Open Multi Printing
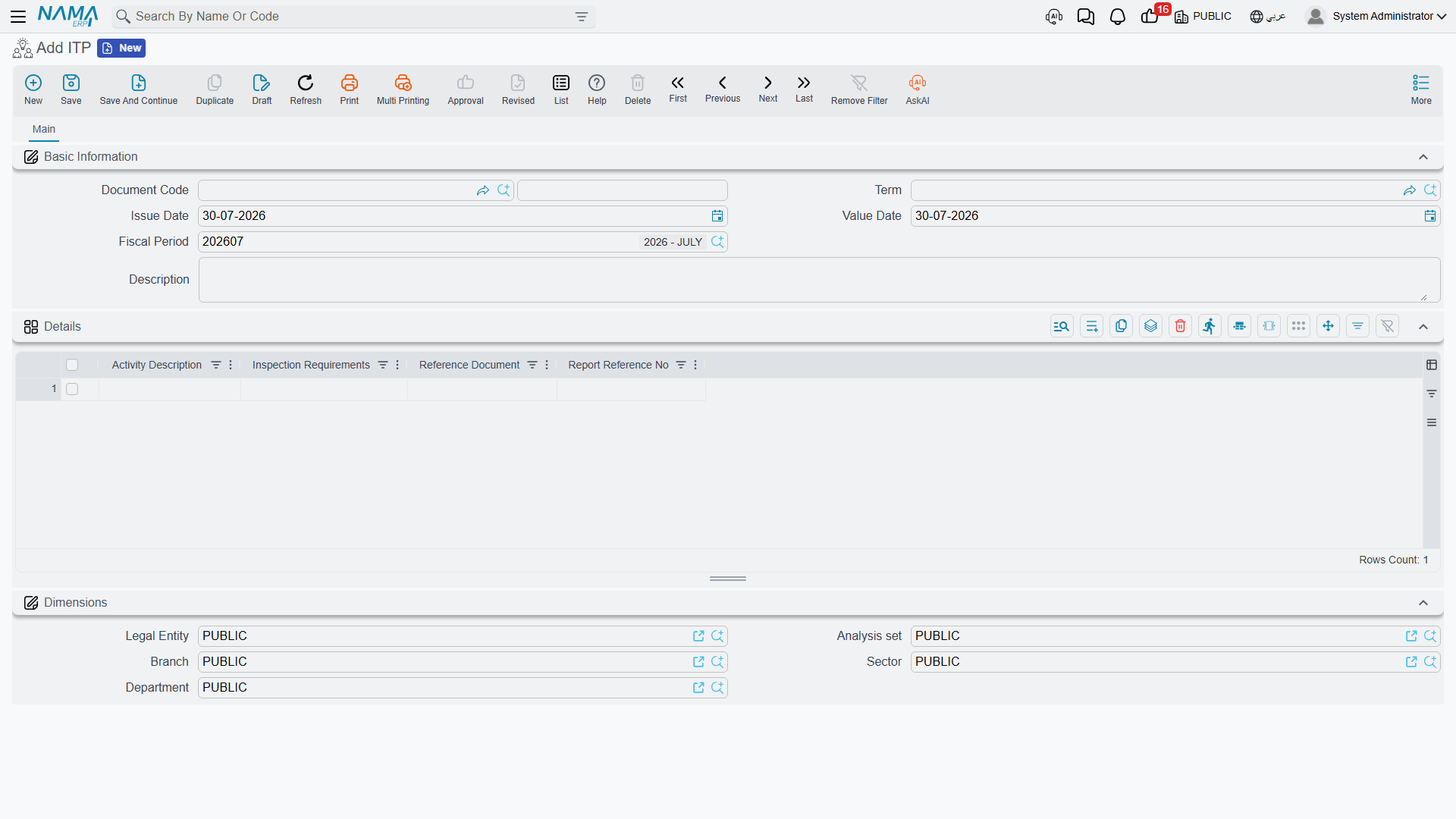This screenshot has height=819, width=1456. pos(403,89)
